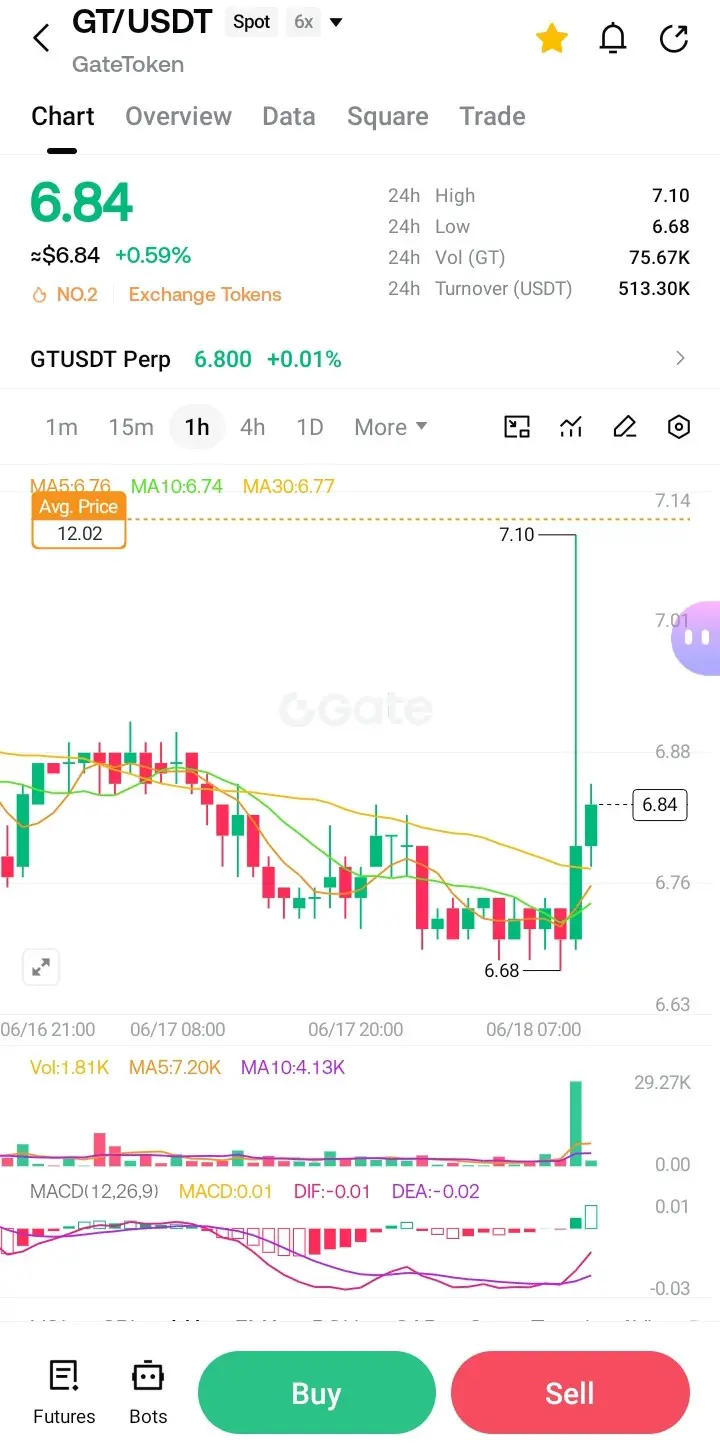Tap the MA5:6.76 indicator label
Viewport: 720px width, 1450px height.
[71, 487]
